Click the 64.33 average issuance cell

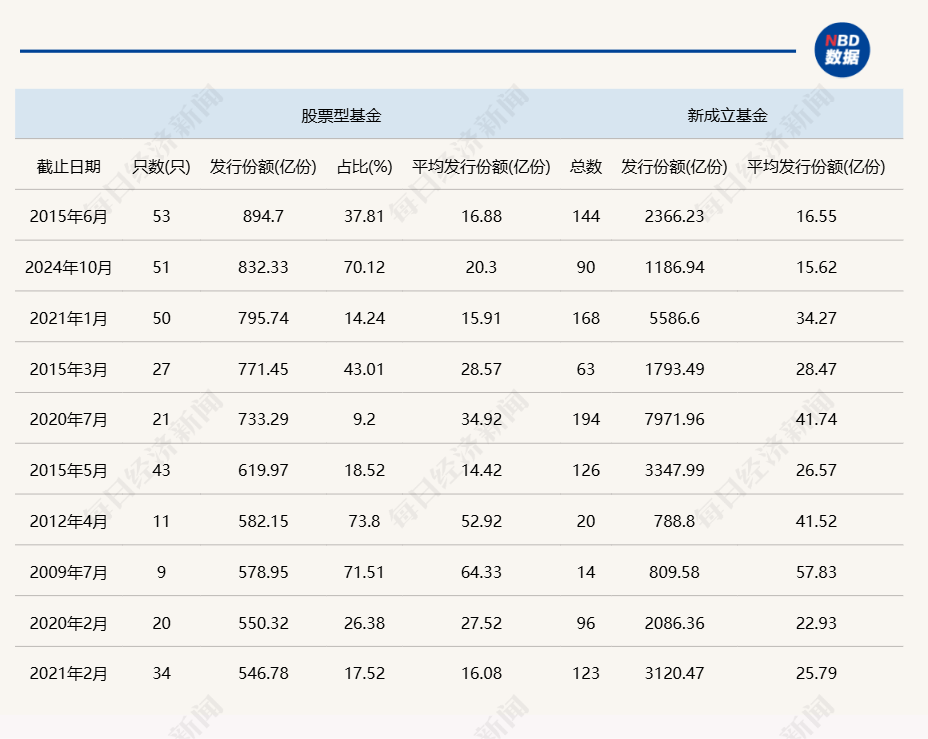tap(481, 572)
